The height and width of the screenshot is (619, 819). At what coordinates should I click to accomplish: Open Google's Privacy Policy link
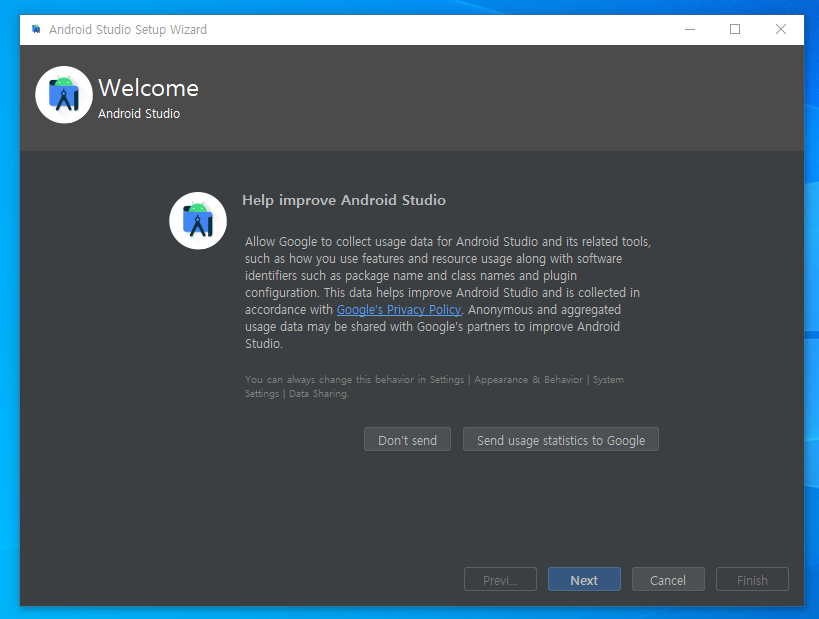click(399, 310)
